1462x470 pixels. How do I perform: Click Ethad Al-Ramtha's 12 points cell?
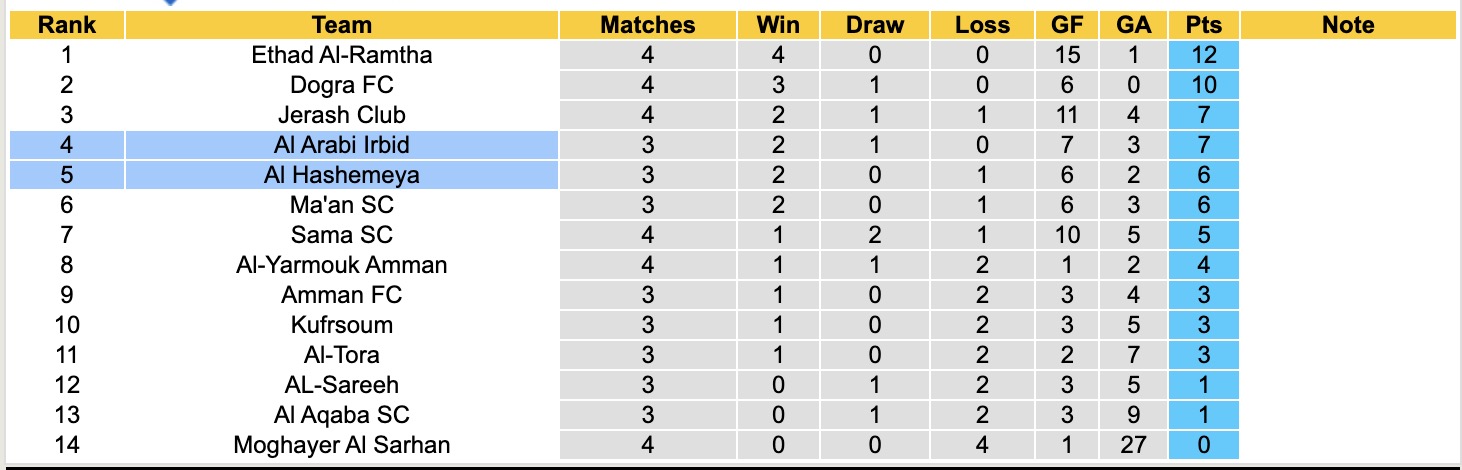[1203, 55]
